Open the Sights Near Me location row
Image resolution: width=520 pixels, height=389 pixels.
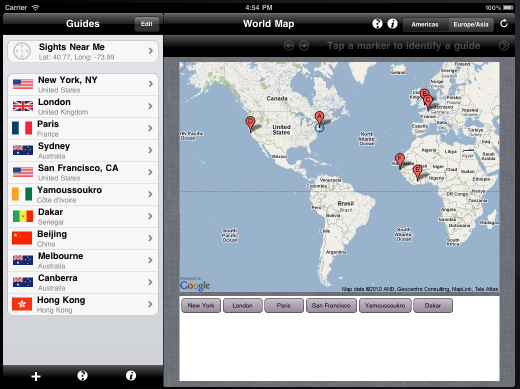point(83,51)
